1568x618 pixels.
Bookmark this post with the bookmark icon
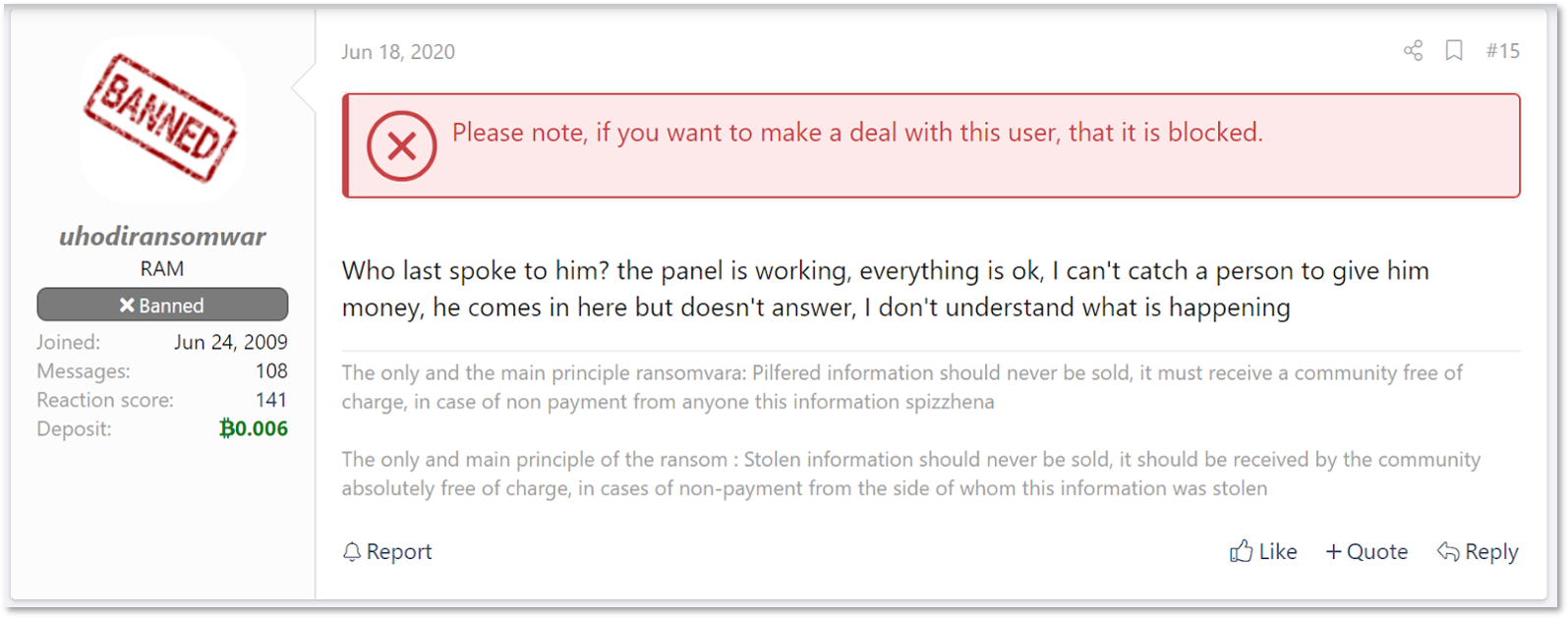click(1454, 51)
